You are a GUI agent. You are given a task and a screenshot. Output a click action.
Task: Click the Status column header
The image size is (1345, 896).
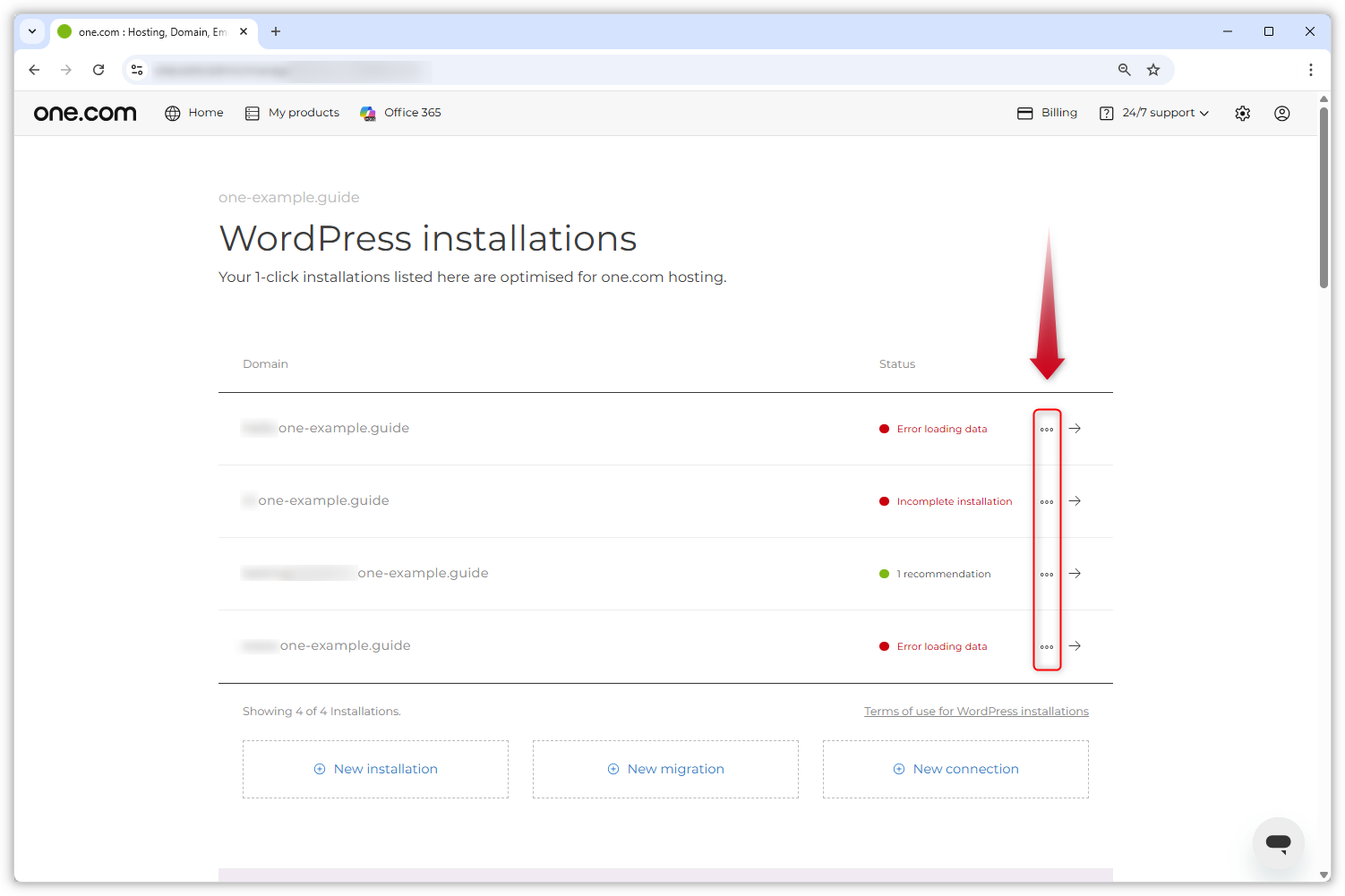897,364
